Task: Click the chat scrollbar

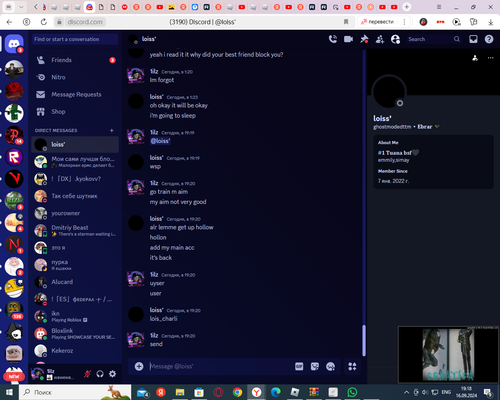Action: 364,340
